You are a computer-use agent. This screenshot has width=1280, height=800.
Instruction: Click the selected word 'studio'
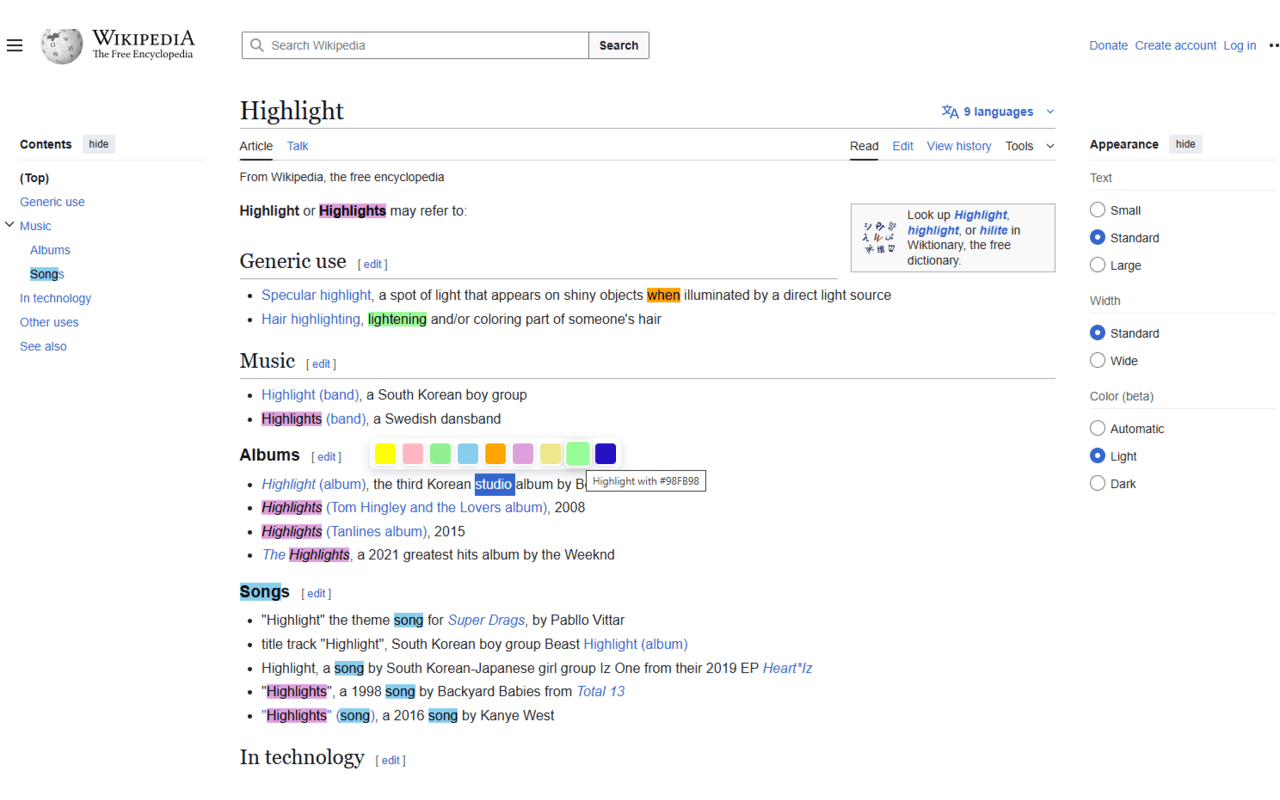pos(494,484)
